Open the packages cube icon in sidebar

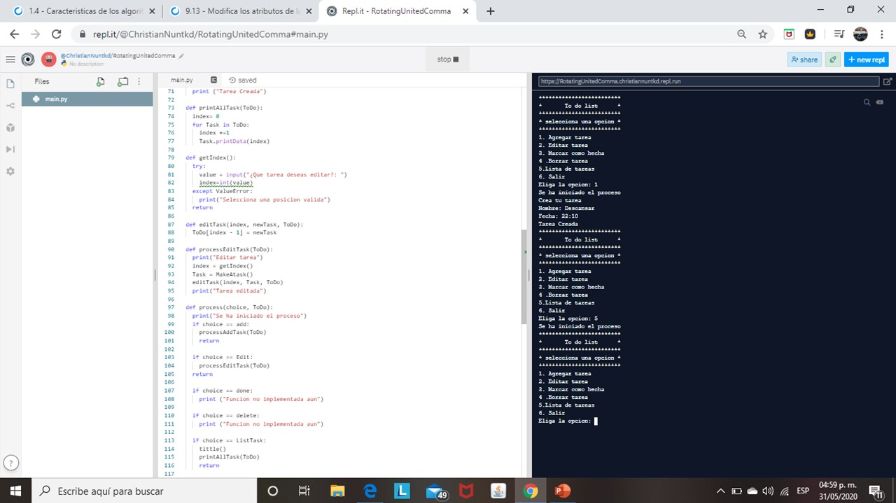[x=11, y=127]
